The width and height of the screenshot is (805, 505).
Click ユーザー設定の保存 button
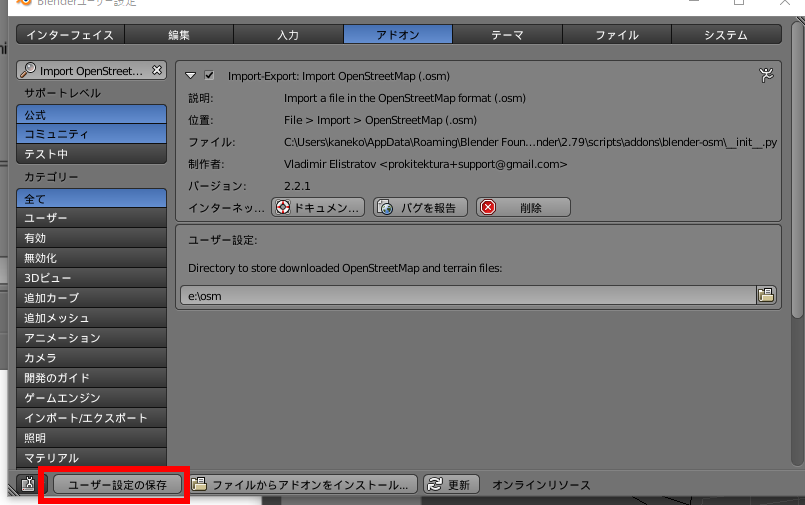[x=117, y=484]
